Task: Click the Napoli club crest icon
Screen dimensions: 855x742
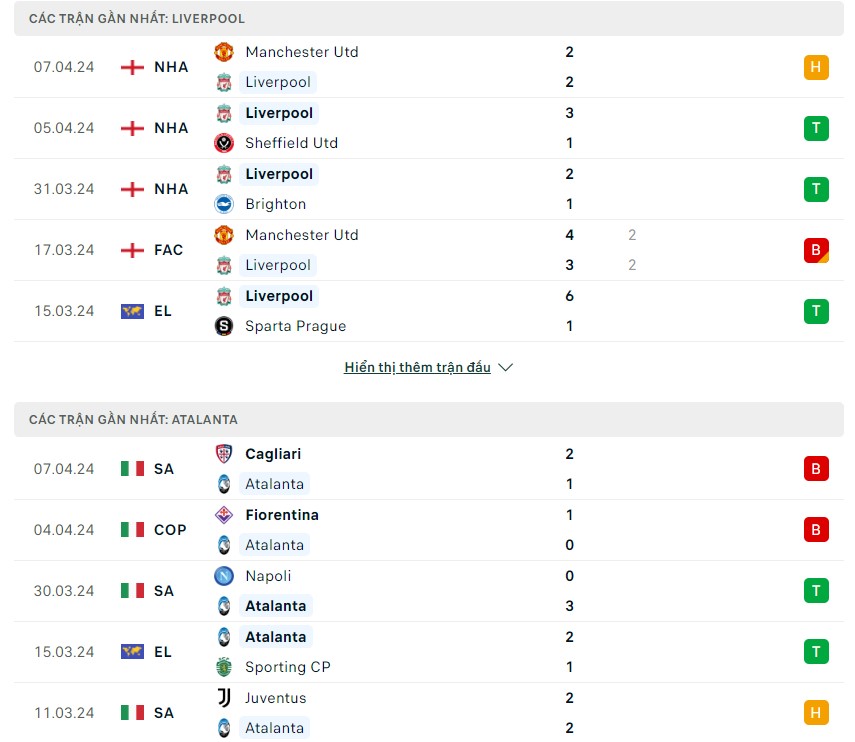Action: (x=224, y=576)
